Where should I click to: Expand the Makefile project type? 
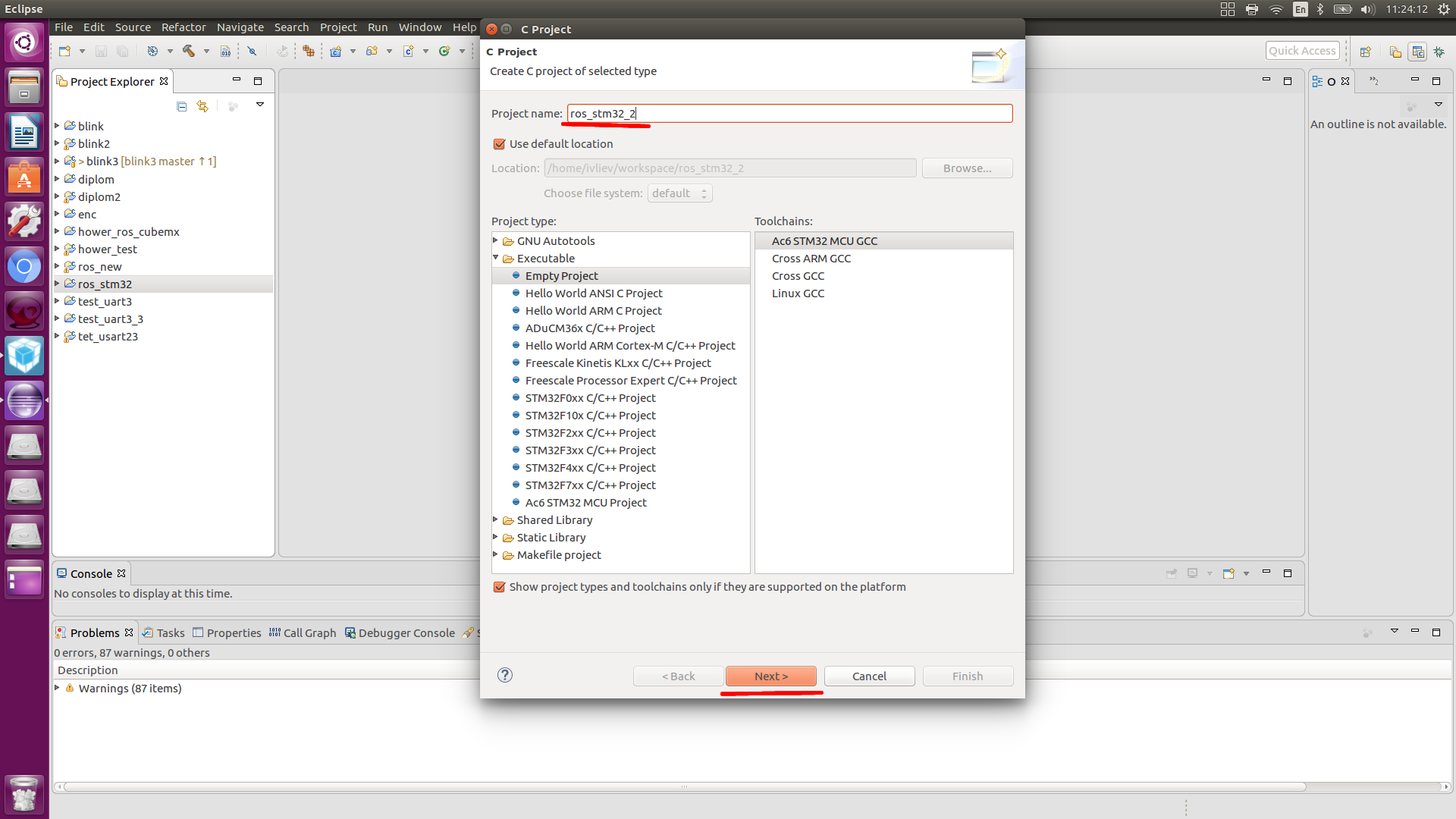tap(496, 554)
